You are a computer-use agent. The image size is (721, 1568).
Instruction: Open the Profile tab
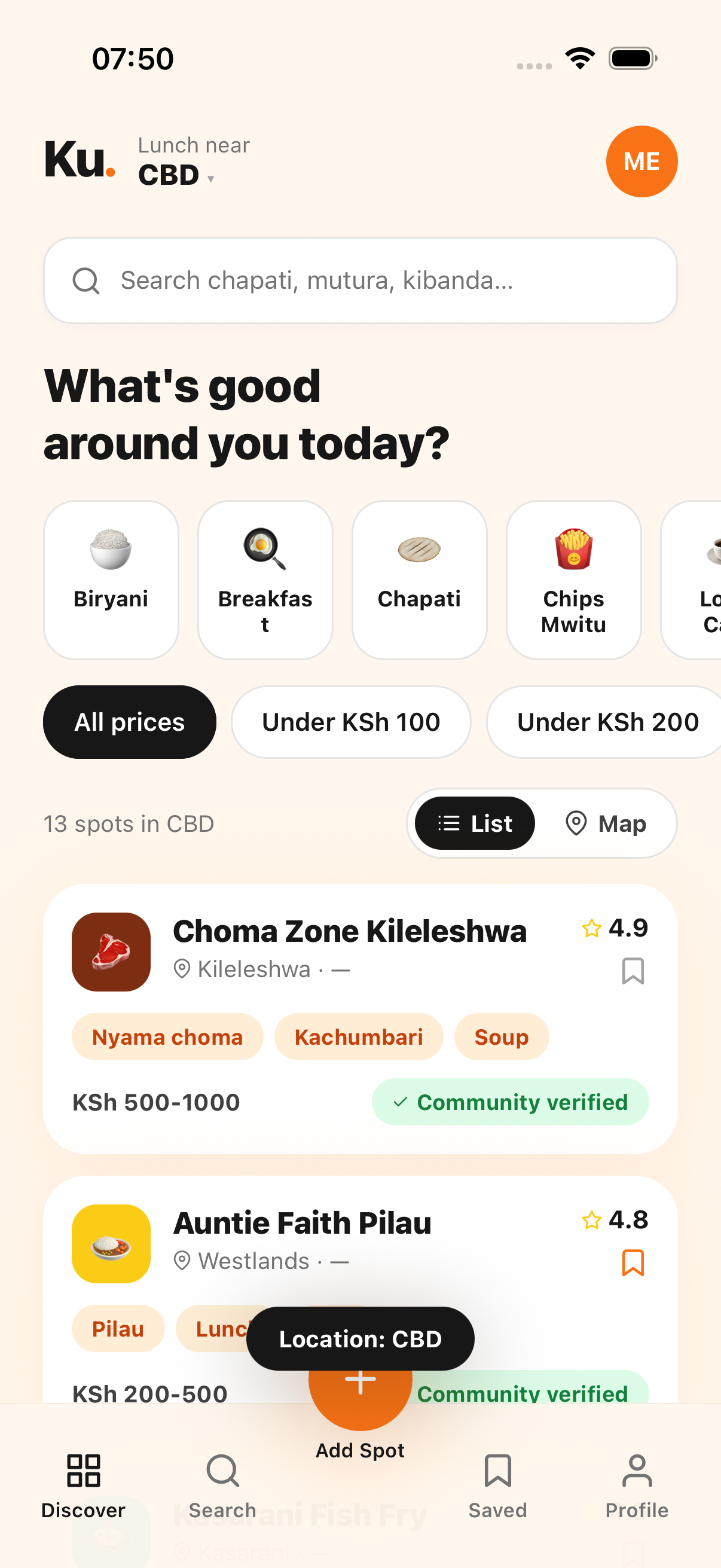[x=637, y=1485]
